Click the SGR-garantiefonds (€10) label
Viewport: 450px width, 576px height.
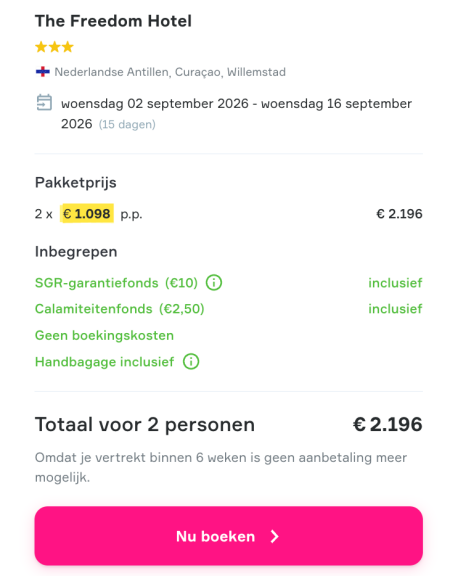coord(116,283)
